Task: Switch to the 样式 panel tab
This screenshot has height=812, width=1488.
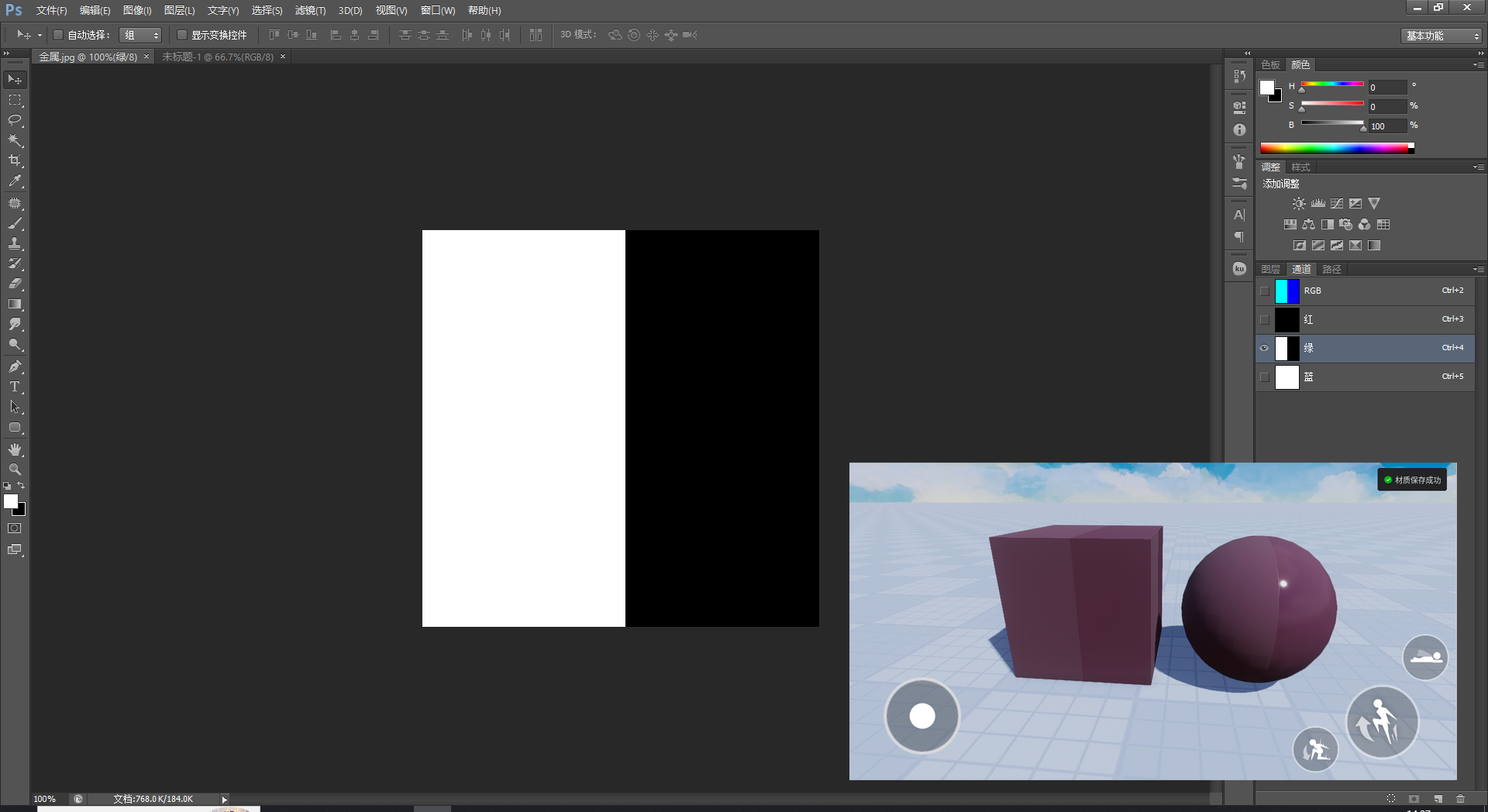Action: (x=1300, y=167)
